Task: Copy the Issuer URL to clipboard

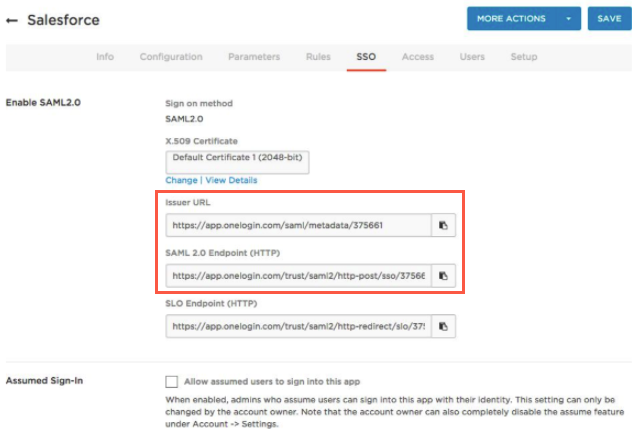Action: click(443, 225)
